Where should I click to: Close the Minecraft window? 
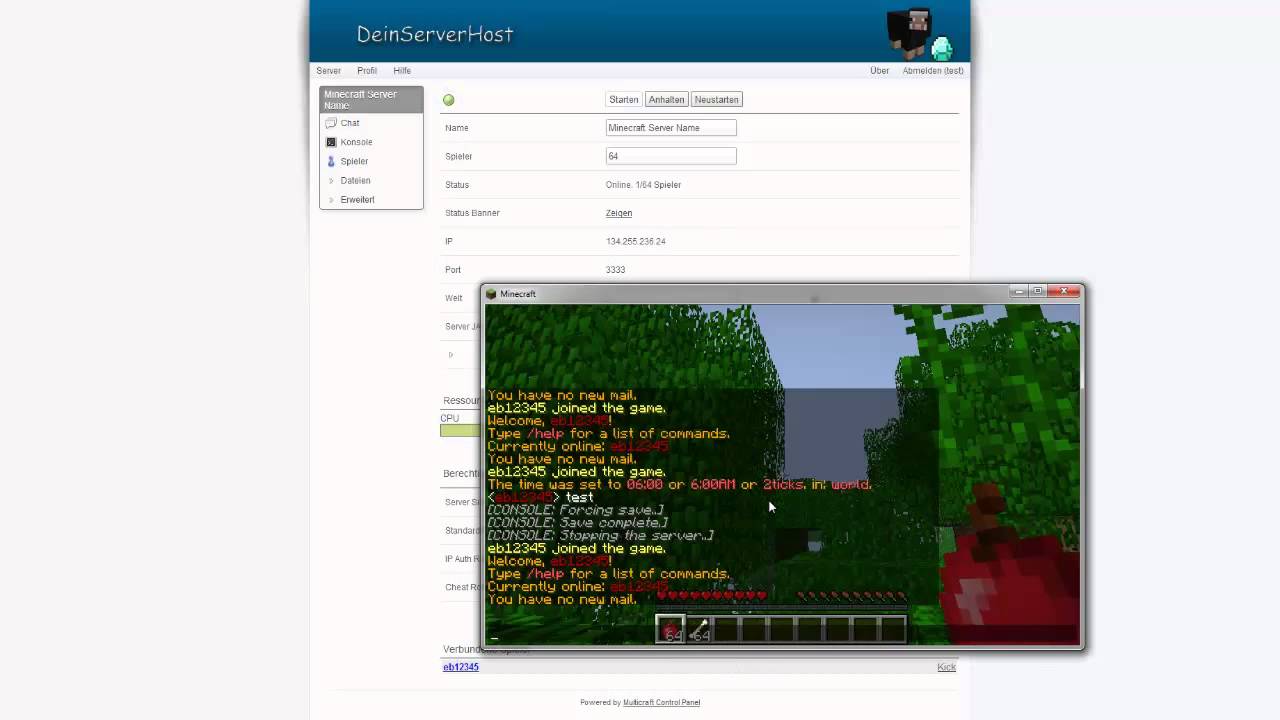(1065, 291)
